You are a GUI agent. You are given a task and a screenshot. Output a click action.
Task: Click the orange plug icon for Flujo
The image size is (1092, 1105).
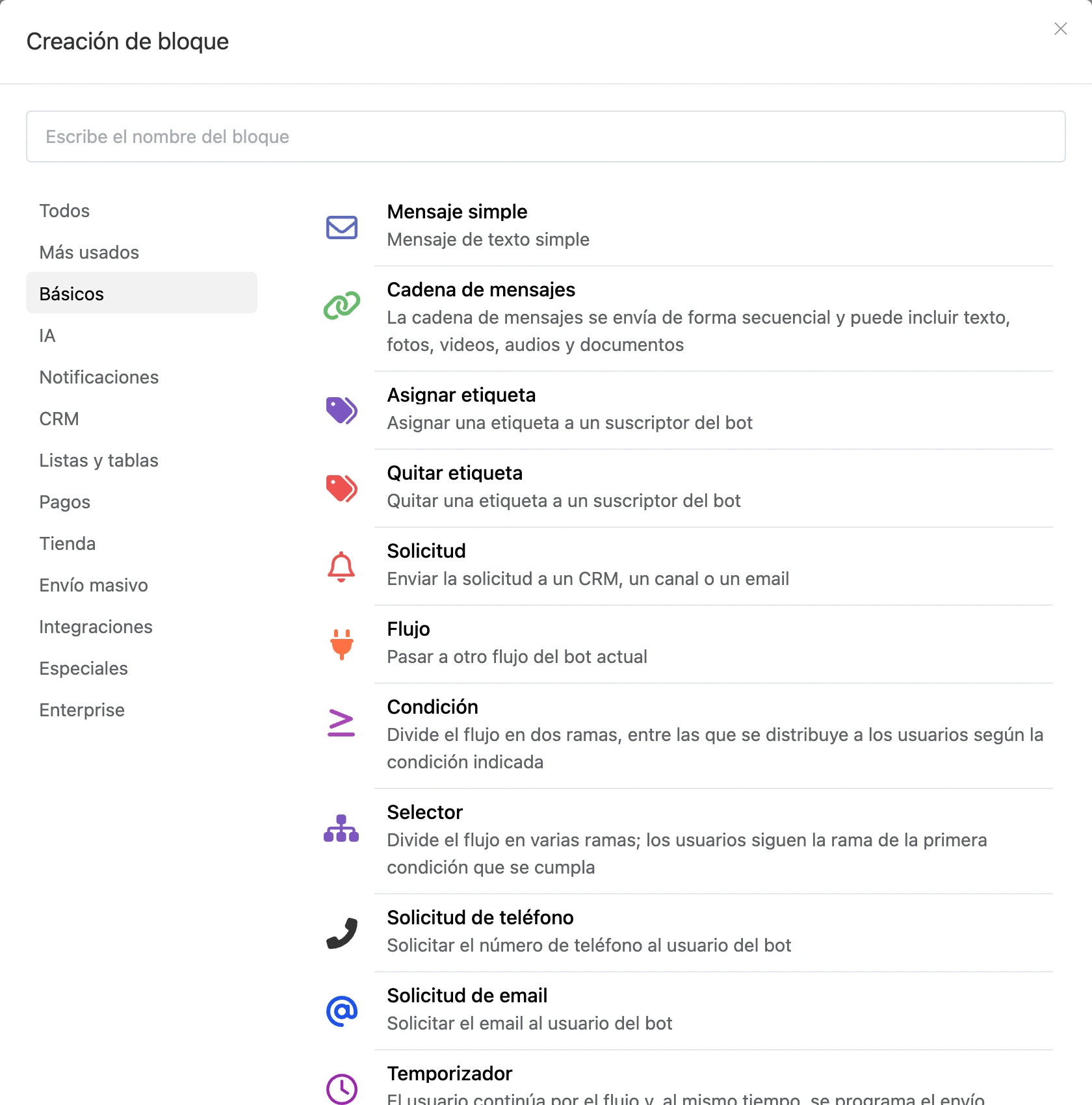click(x=341, y=644)
